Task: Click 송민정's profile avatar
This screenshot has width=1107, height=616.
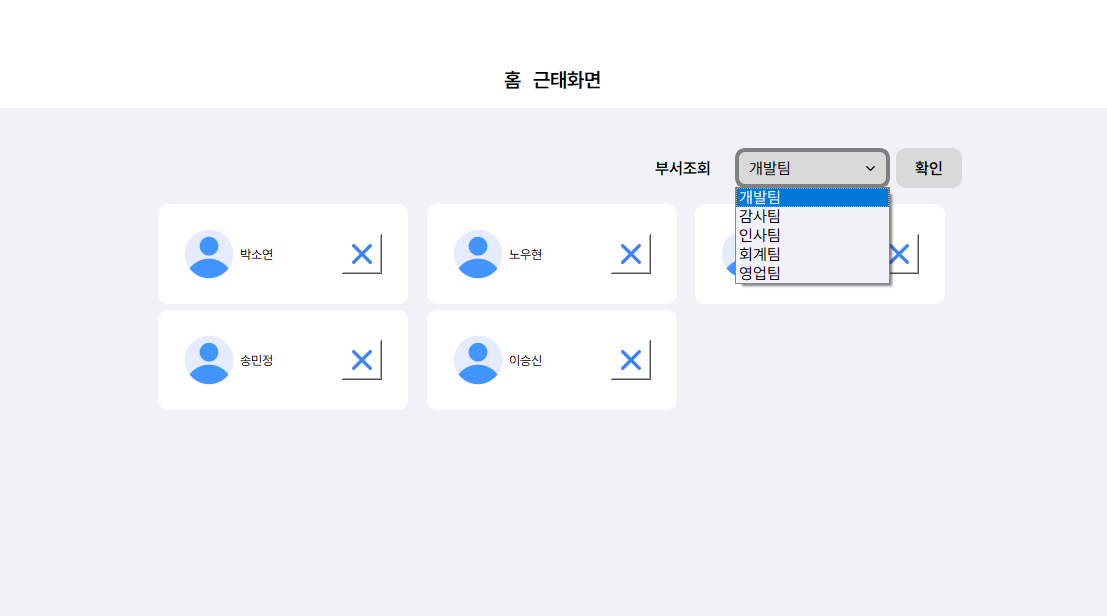Action: coord(209,360)
